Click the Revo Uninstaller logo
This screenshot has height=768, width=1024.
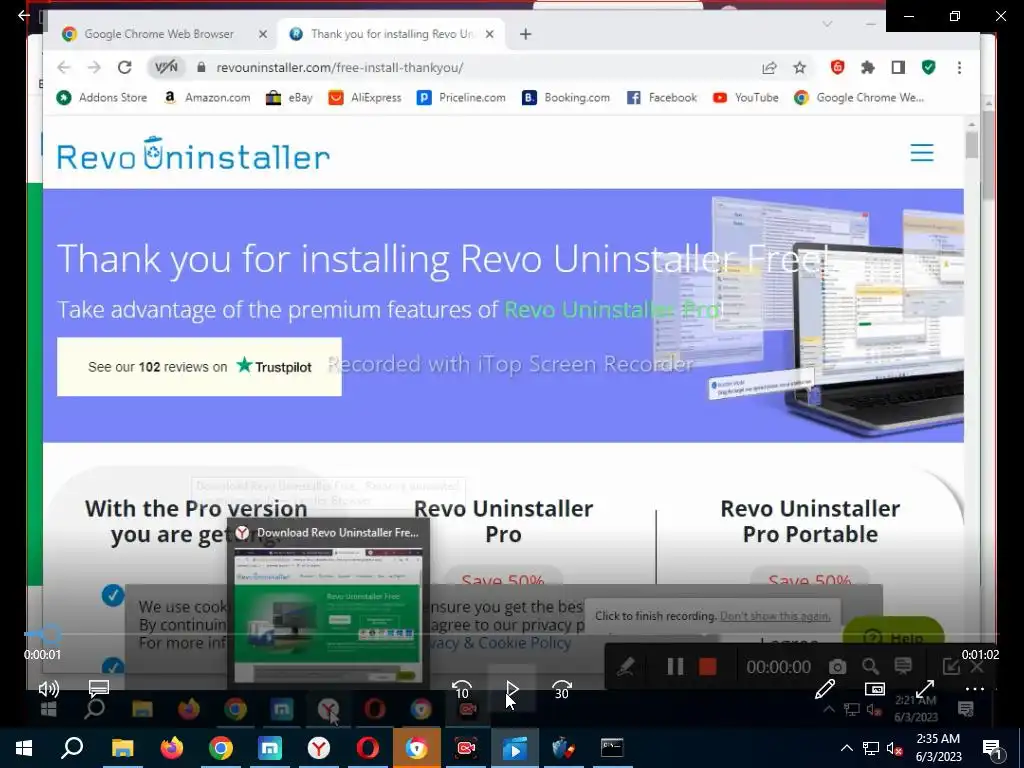tap(193, 153)
